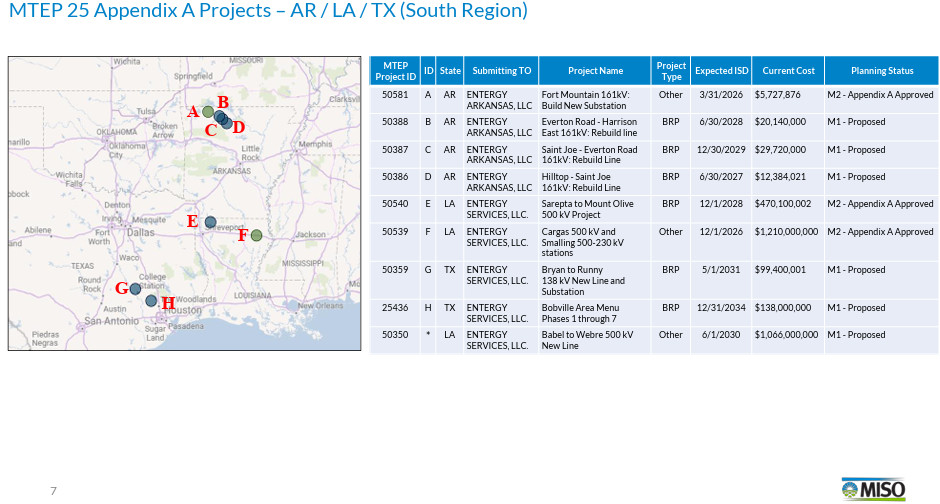Click the green map marker labeled A
This screenshot has height=504, width=940.
click(207, 111)
